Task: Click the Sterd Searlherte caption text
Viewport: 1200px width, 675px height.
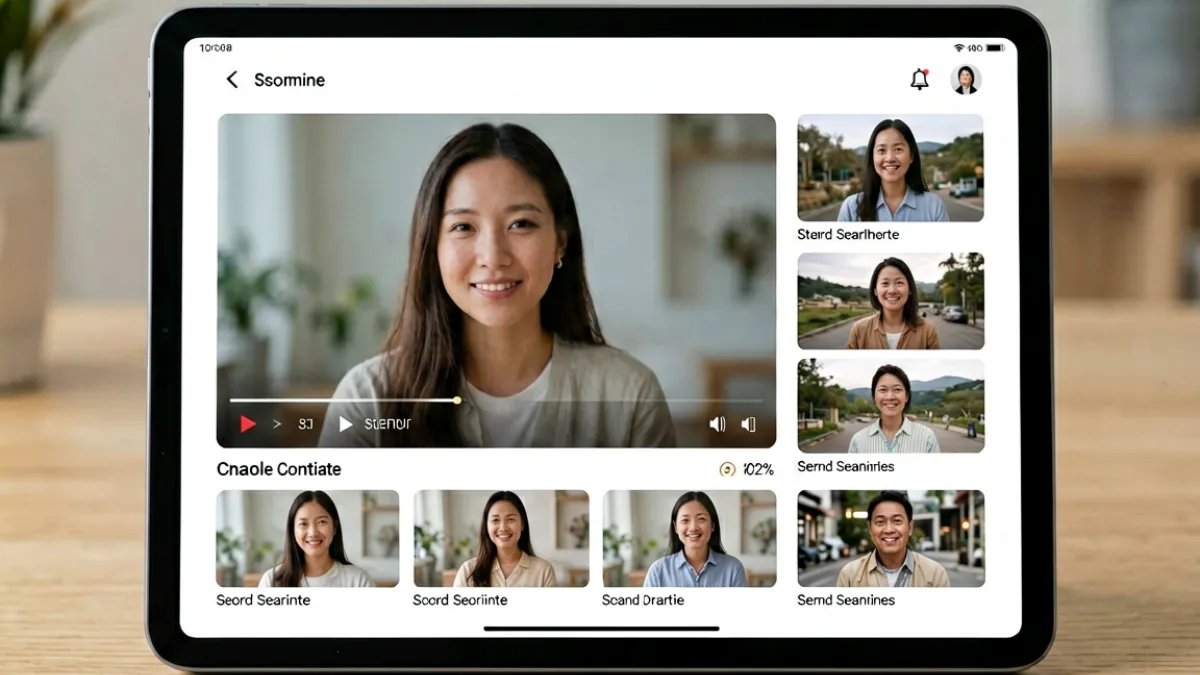Action: tap(848, 235)
